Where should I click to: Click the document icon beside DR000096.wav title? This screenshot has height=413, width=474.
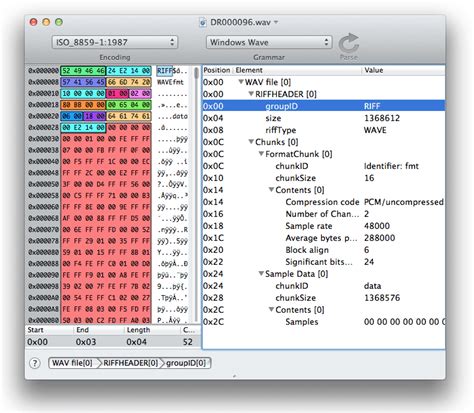202,22
